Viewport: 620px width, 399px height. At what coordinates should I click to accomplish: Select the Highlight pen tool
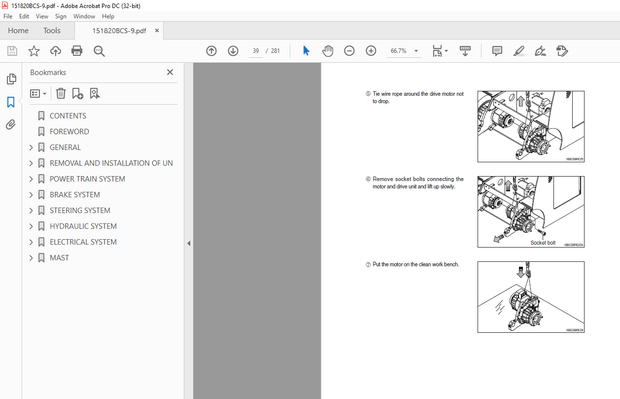point(519,51)
